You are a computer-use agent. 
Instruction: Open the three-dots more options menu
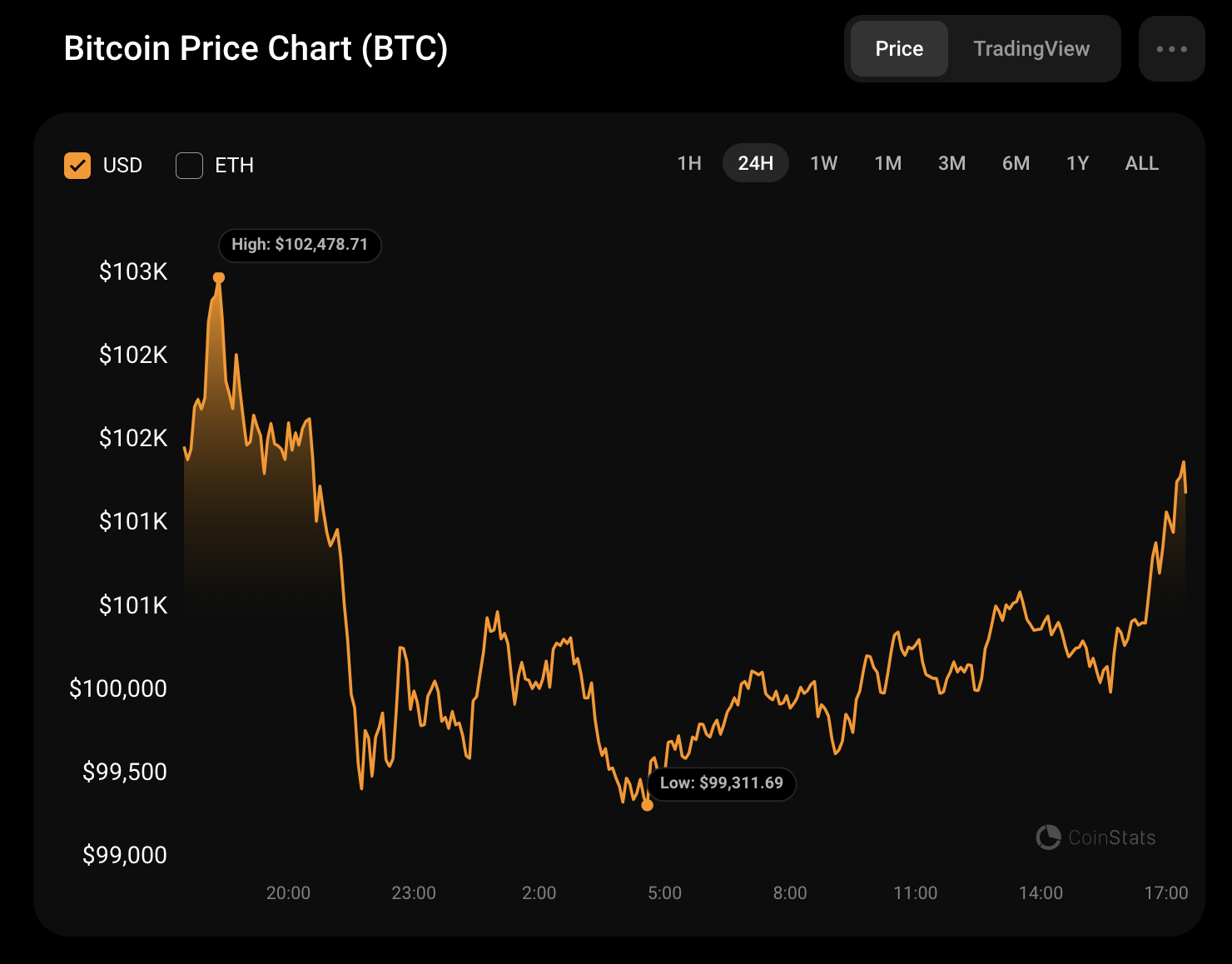coord(1171,49)
